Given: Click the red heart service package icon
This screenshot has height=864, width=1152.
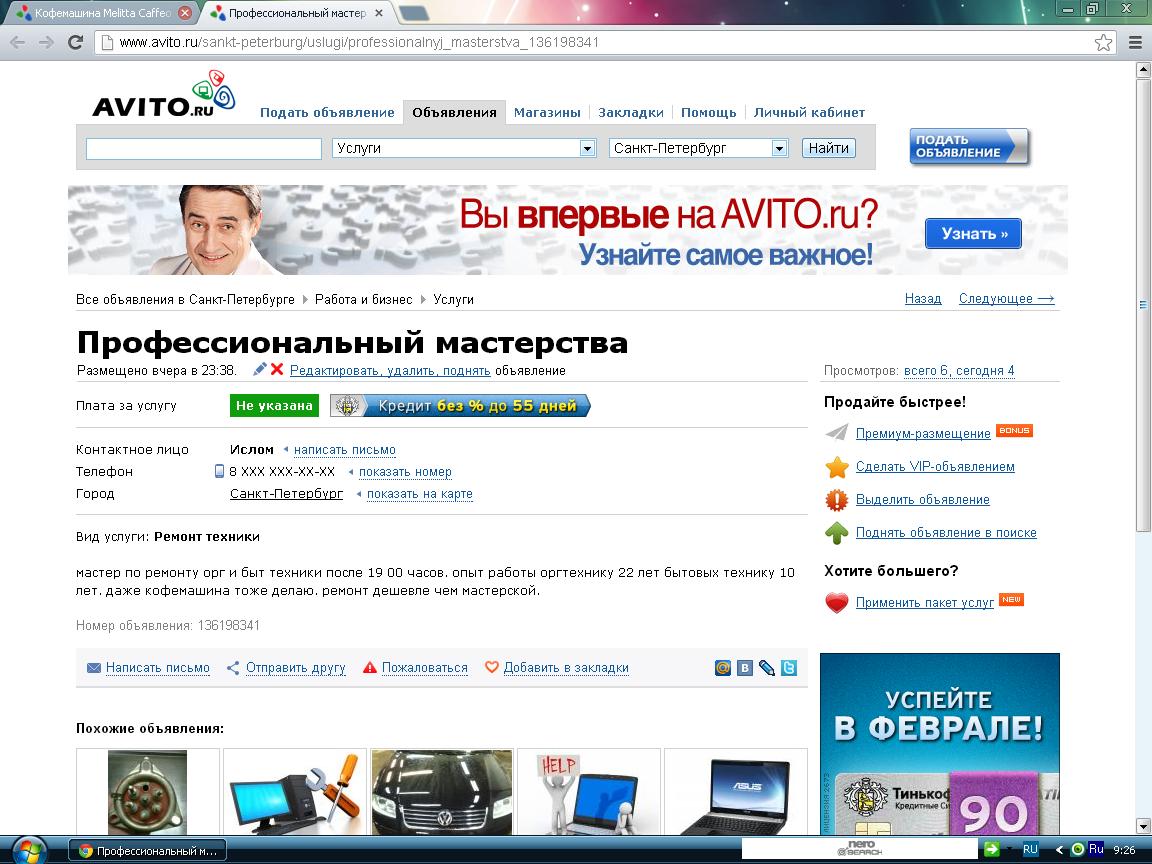Looking at the screenshot, I should (837, 603).
